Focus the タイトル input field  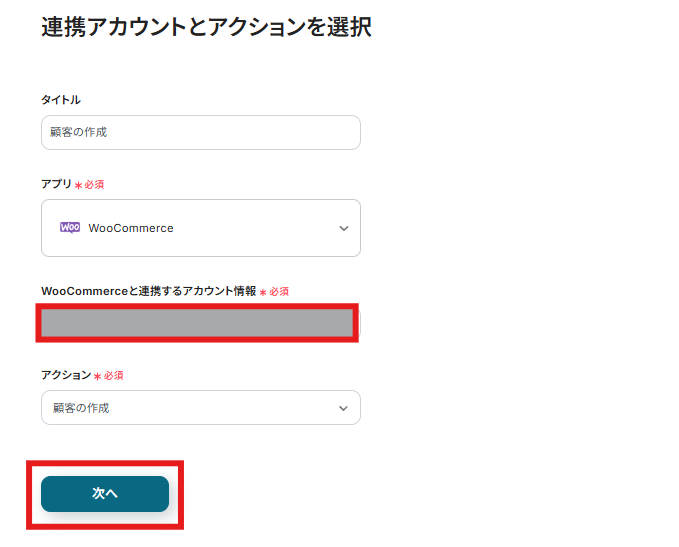[200, 132]
